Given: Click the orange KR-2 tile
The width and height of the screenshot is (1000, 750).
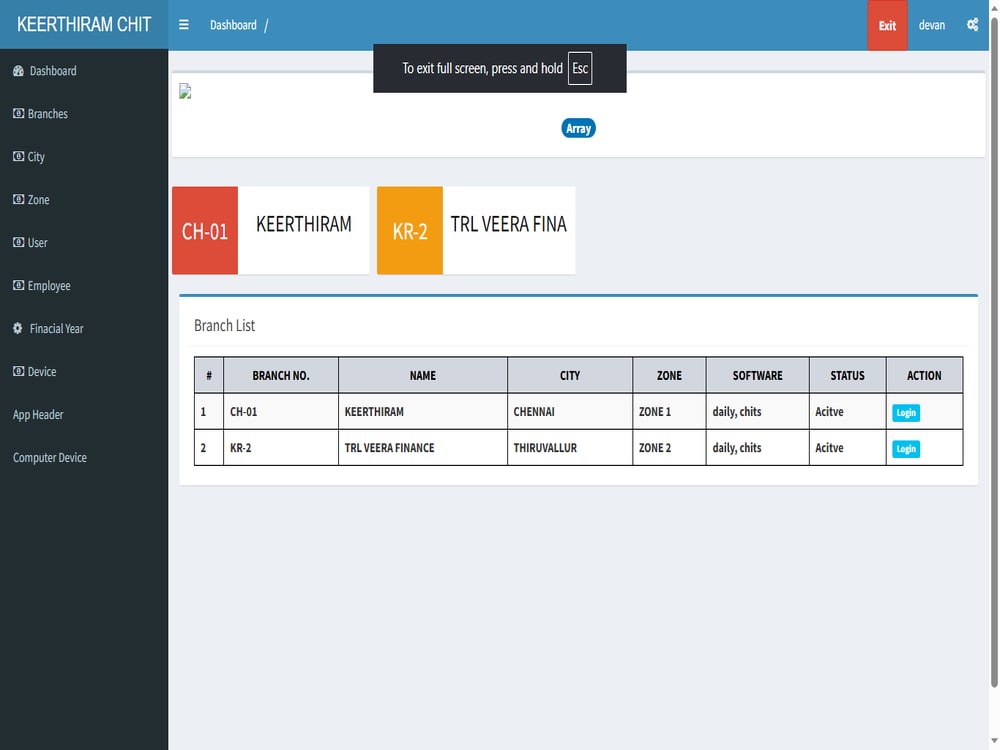Looking at the screenshot, I should (x=409, y=230).
